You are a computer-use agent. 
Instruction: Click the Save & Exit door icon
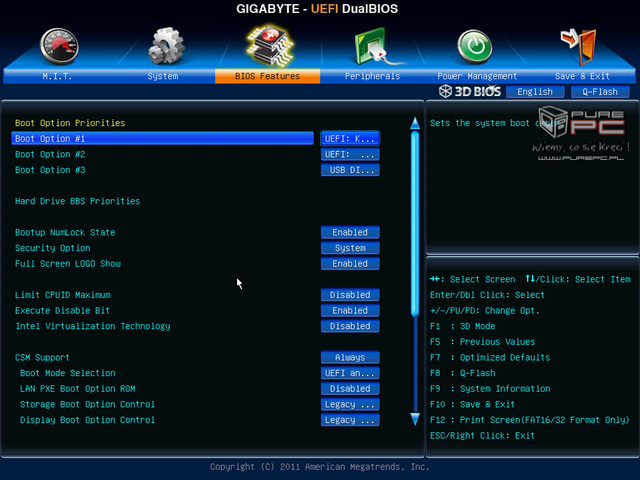point(579,47)
